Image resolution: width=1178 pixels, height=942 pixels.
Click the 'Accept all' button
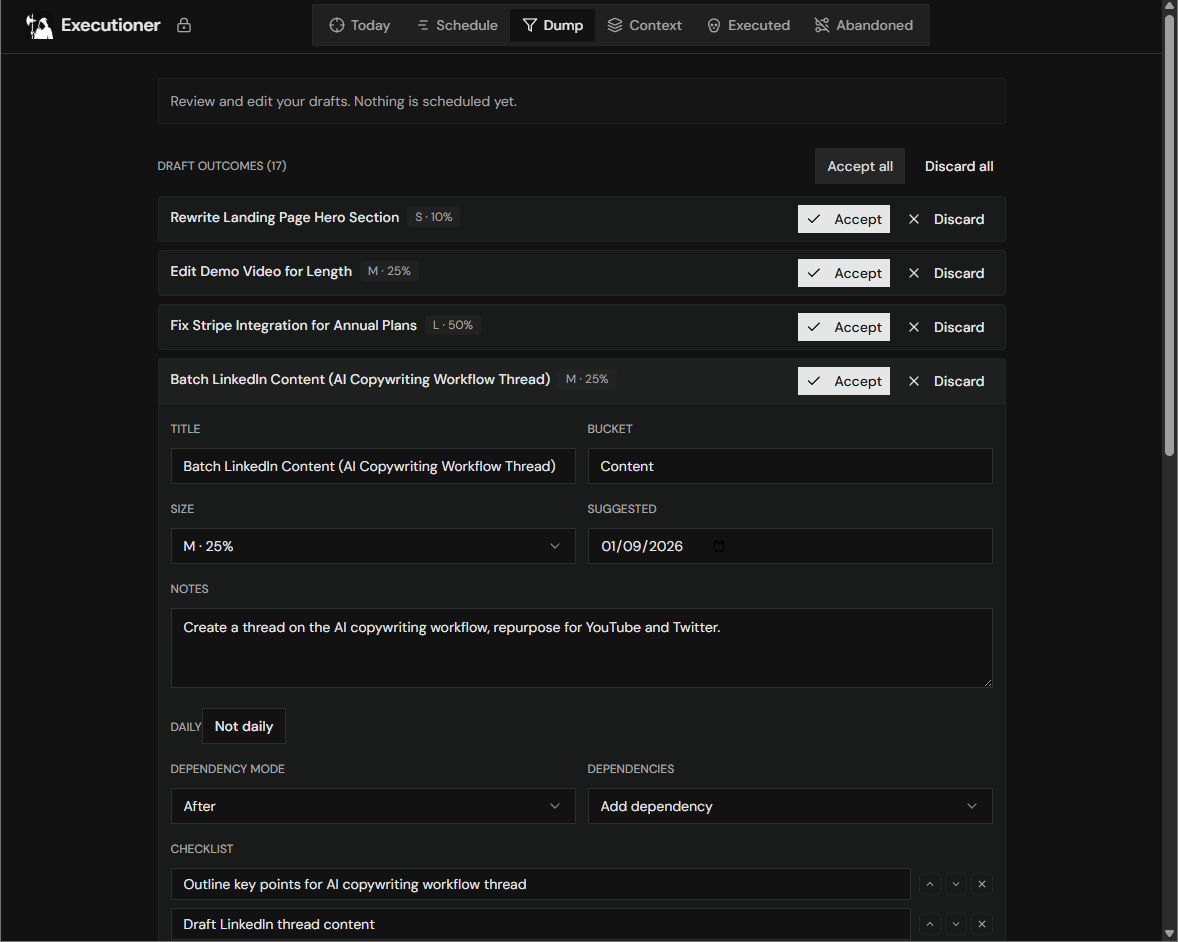tap(859, 166)
